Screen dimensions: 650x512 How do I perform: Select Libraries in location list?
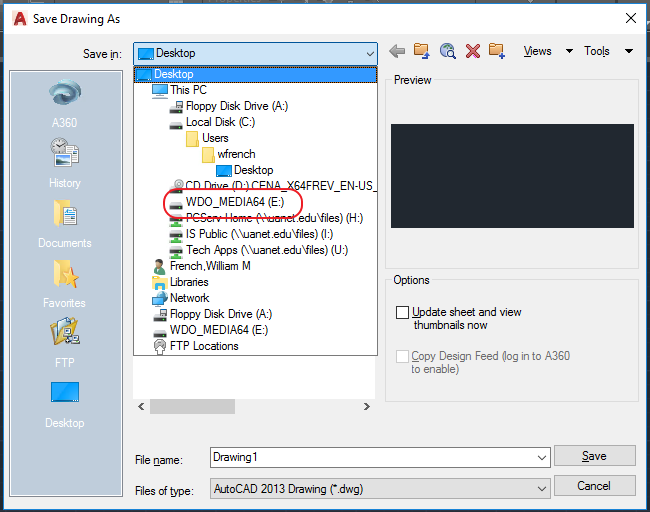pos(180,282)
